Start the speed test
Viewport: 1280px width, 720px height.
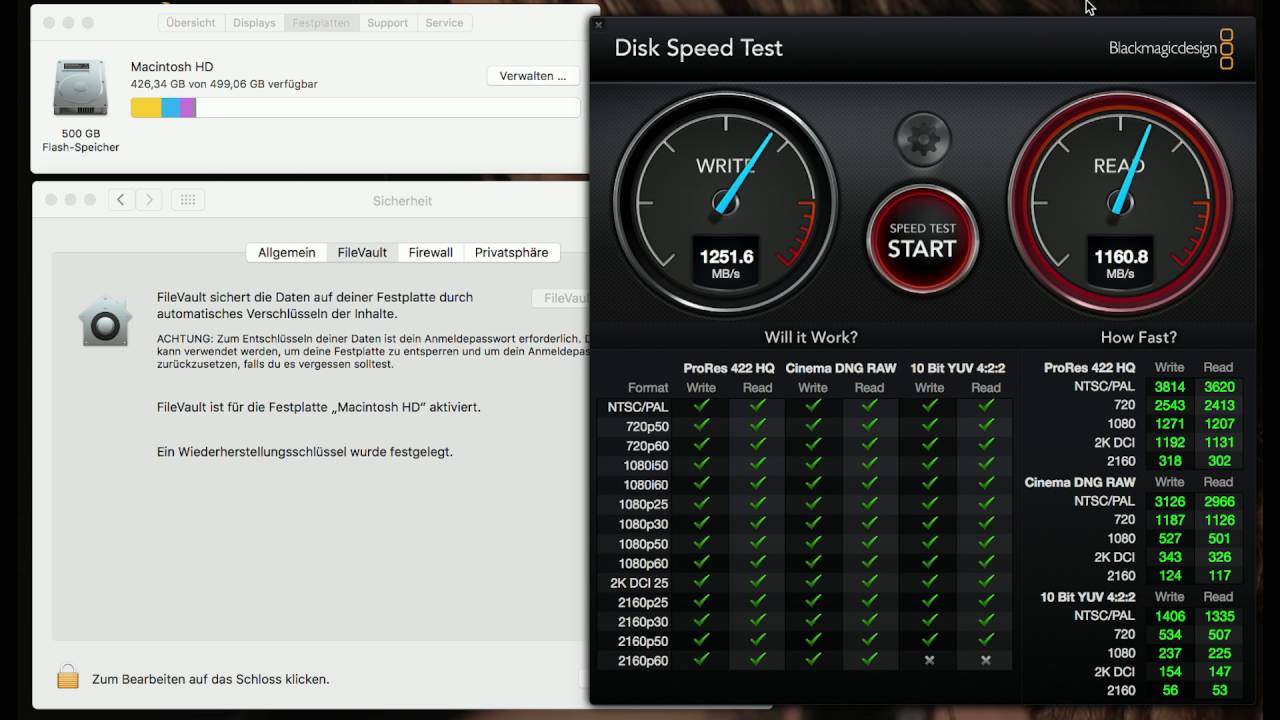point(922,240)
